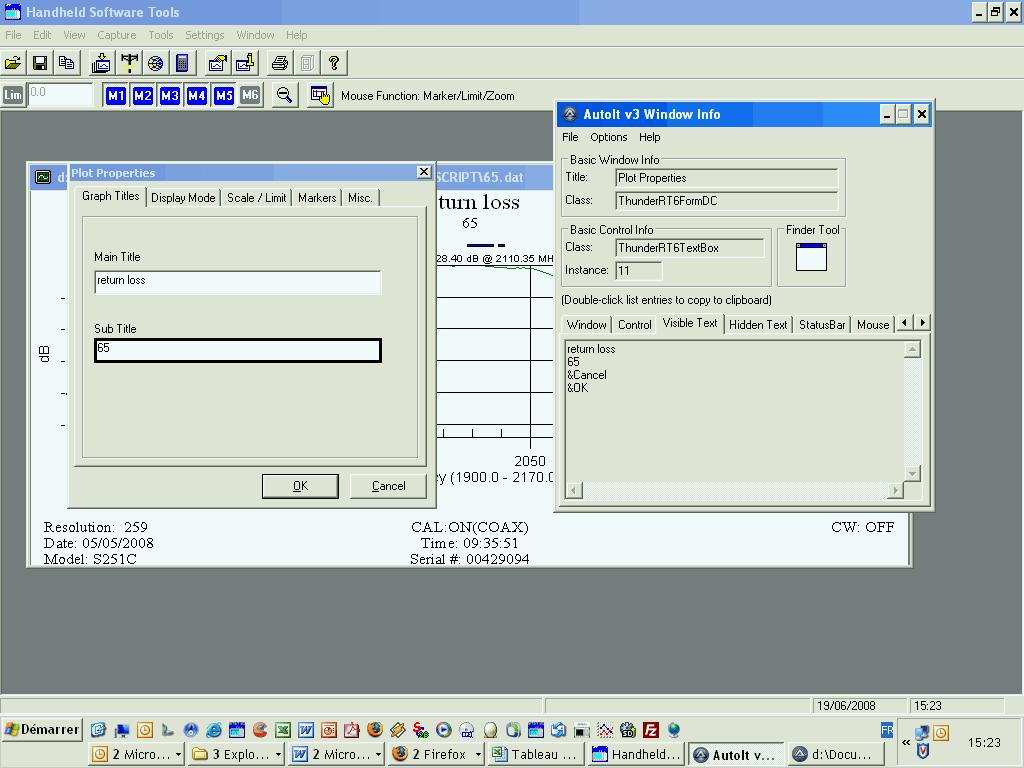Expand the Explorer taskbar group arrow

(278, 755)
